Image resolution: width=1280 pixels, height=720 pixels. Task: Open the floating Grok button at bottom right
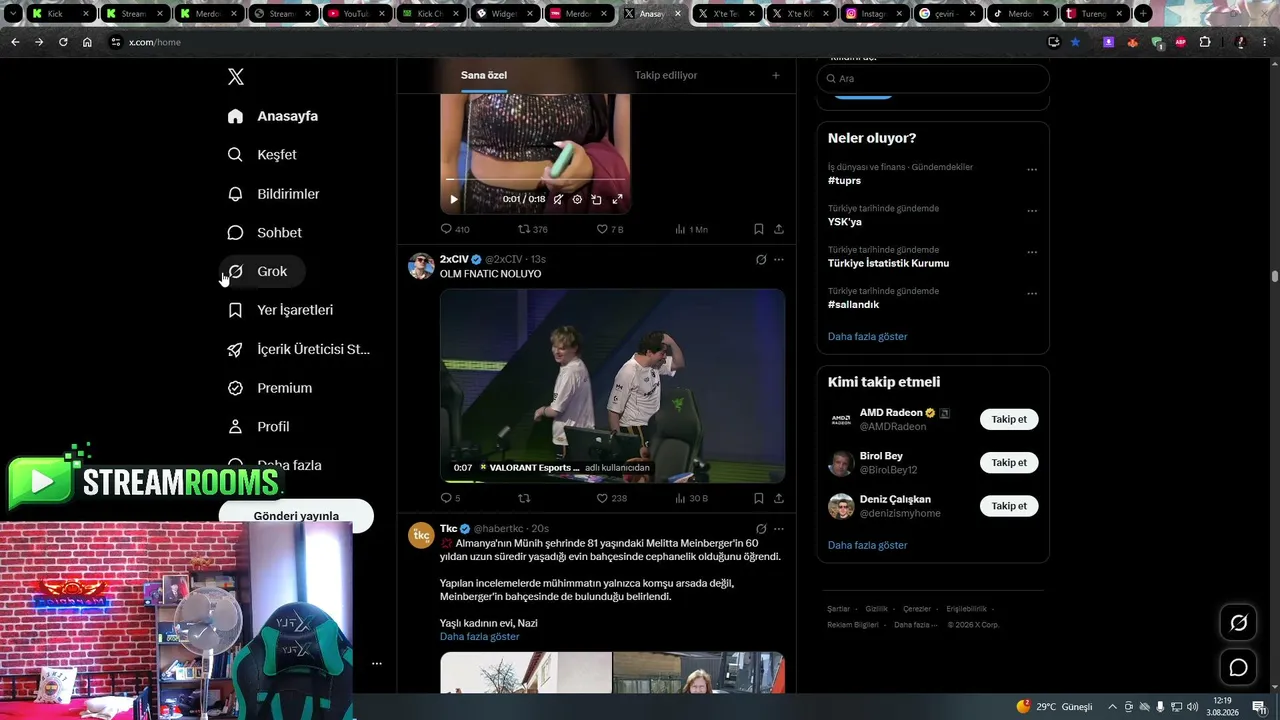[x=1238, y=623]
